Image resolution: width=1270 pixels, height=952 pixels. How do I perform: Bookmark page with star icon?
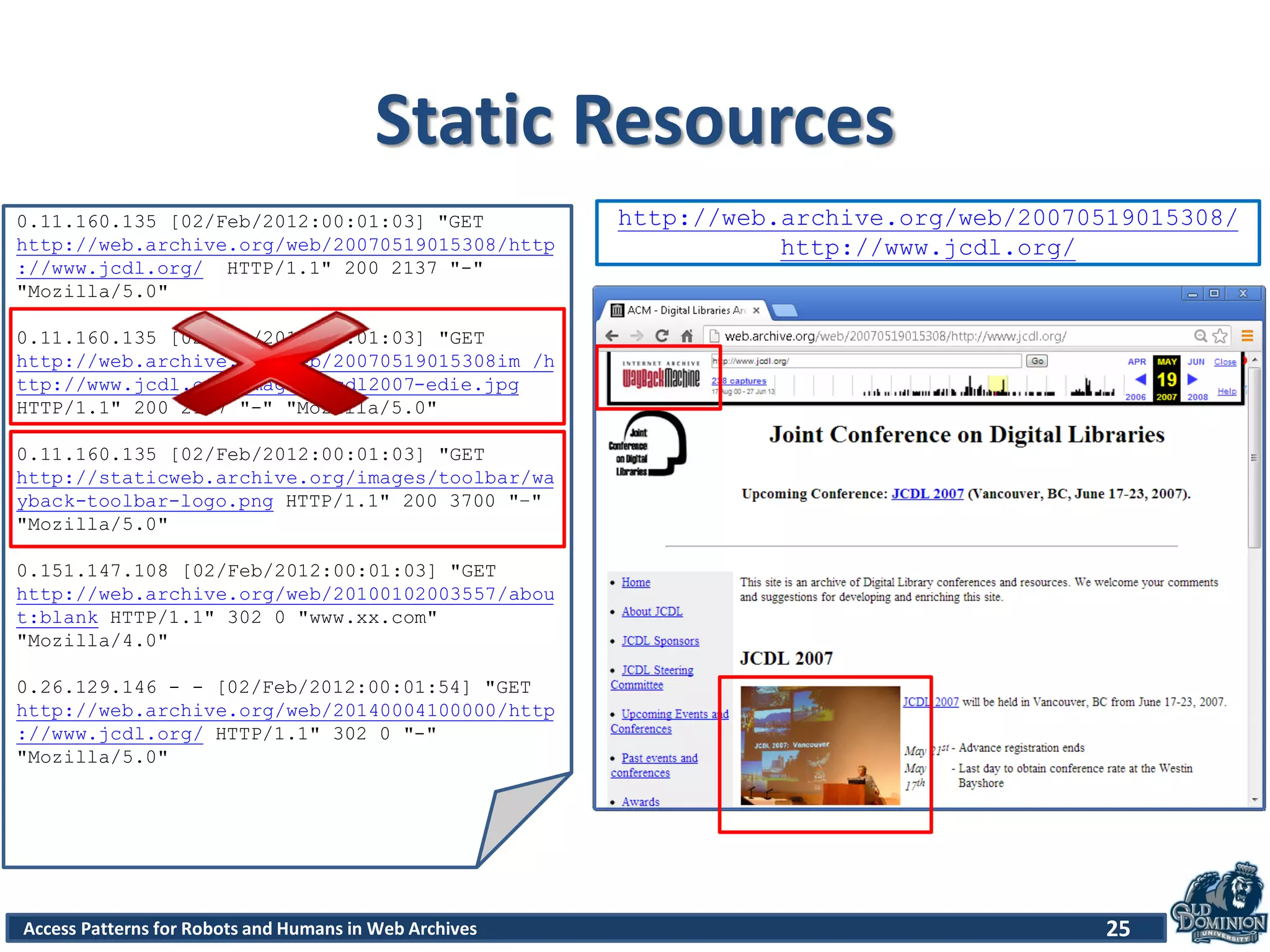[1220, 336]
